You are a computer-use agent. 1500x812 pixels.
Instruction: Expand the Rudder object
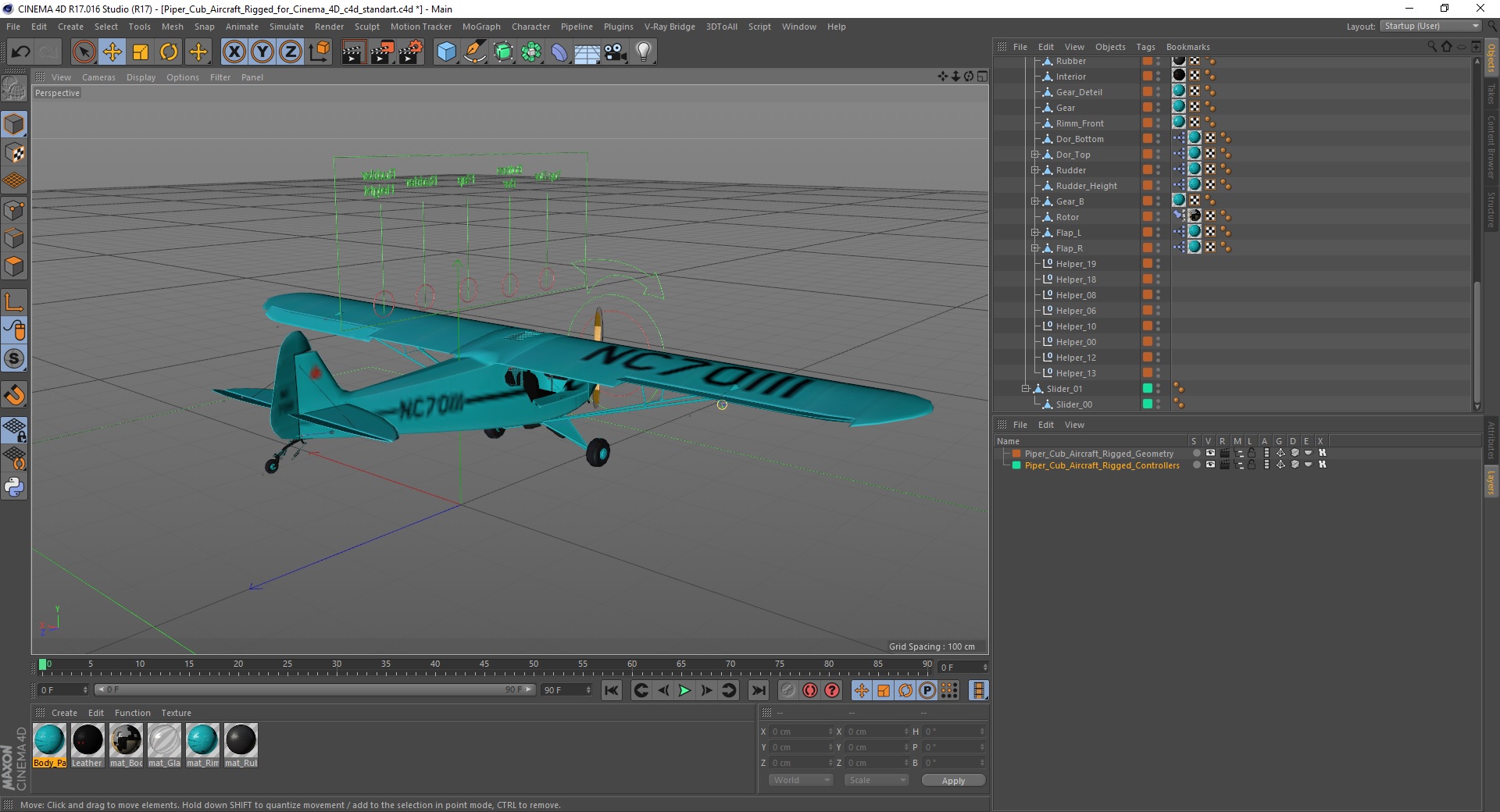tap(1034, 170)
